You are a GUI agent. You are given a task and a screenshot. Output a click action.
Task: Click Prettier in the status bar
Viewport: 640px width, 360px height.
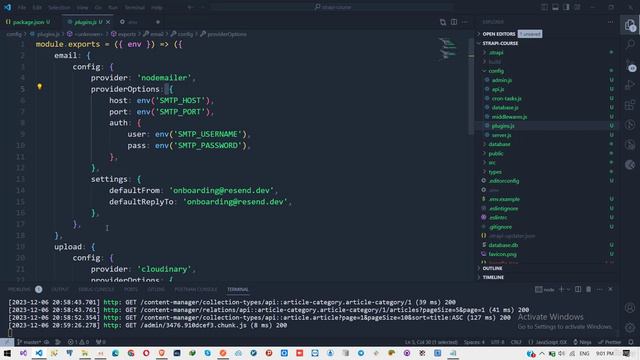pos(610,342)
